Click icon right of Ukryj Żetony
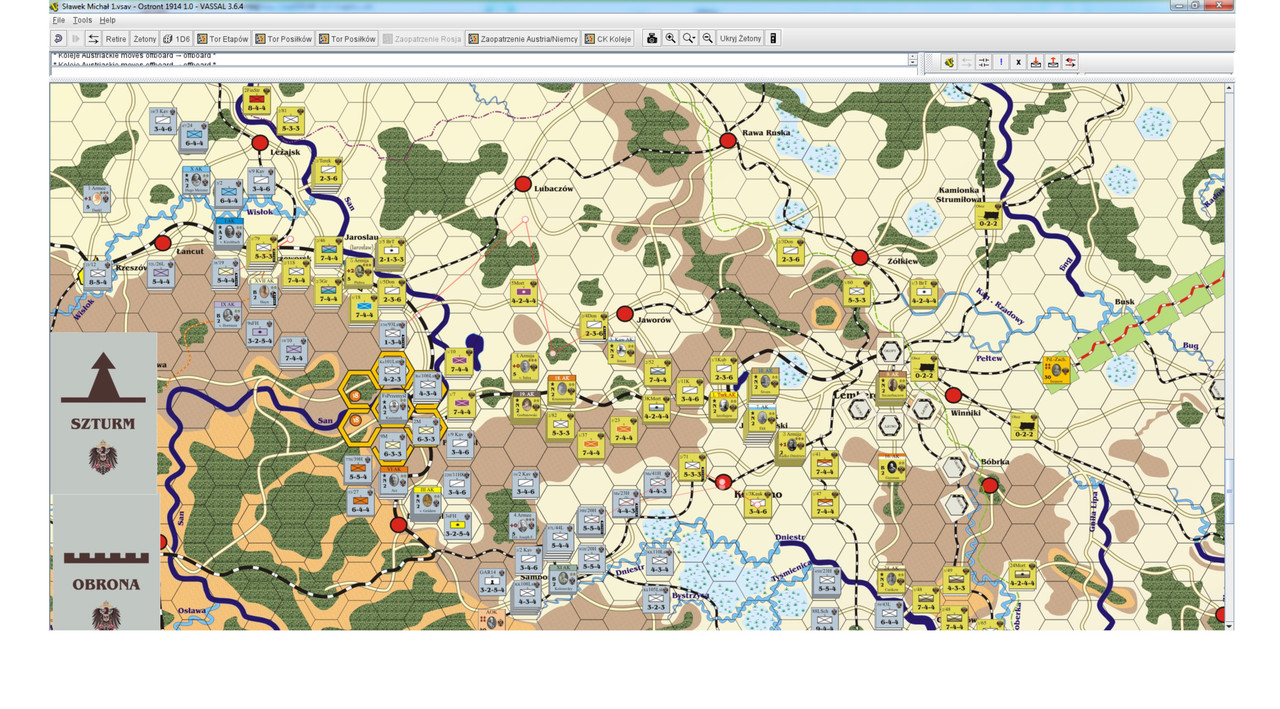This screenshot has height=709, width=1280. [773, 39]
